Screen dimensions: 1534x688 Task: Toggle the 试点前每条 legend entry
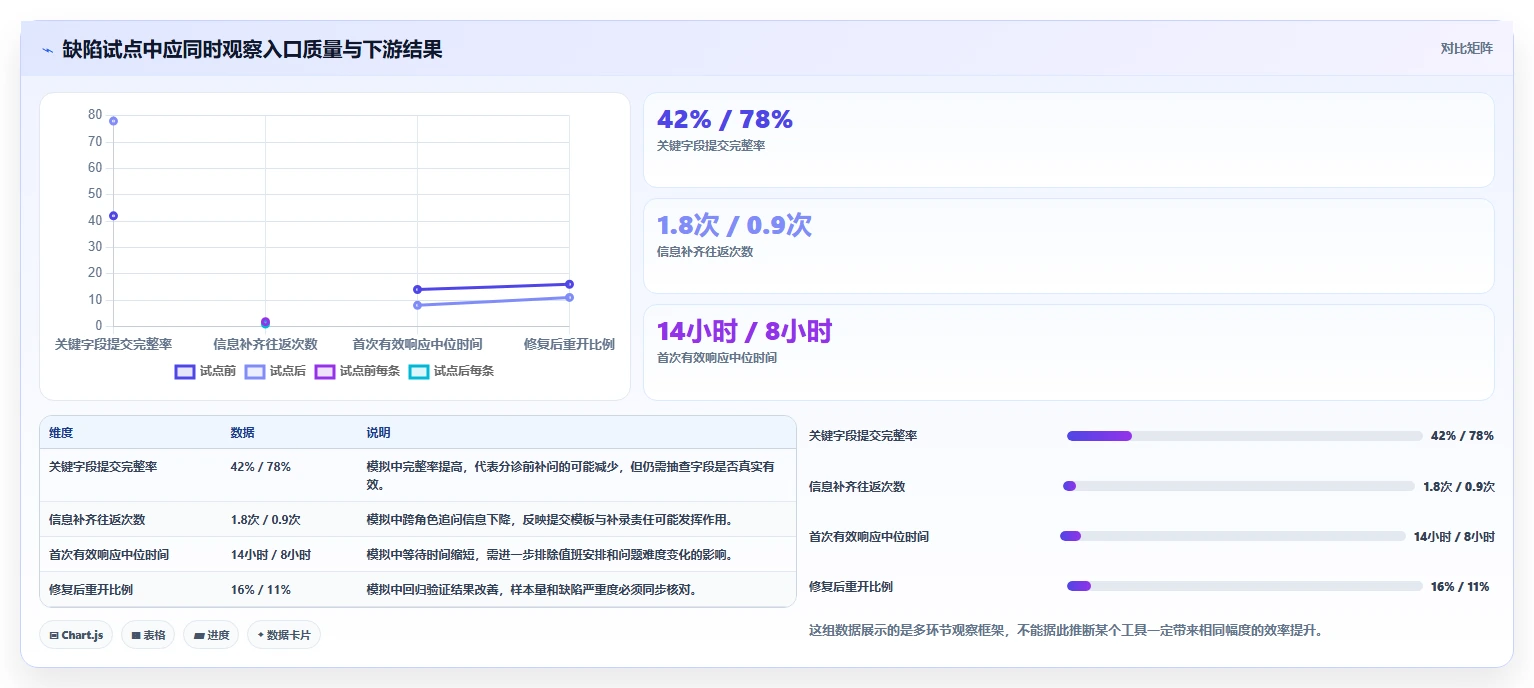click(357, 371)
